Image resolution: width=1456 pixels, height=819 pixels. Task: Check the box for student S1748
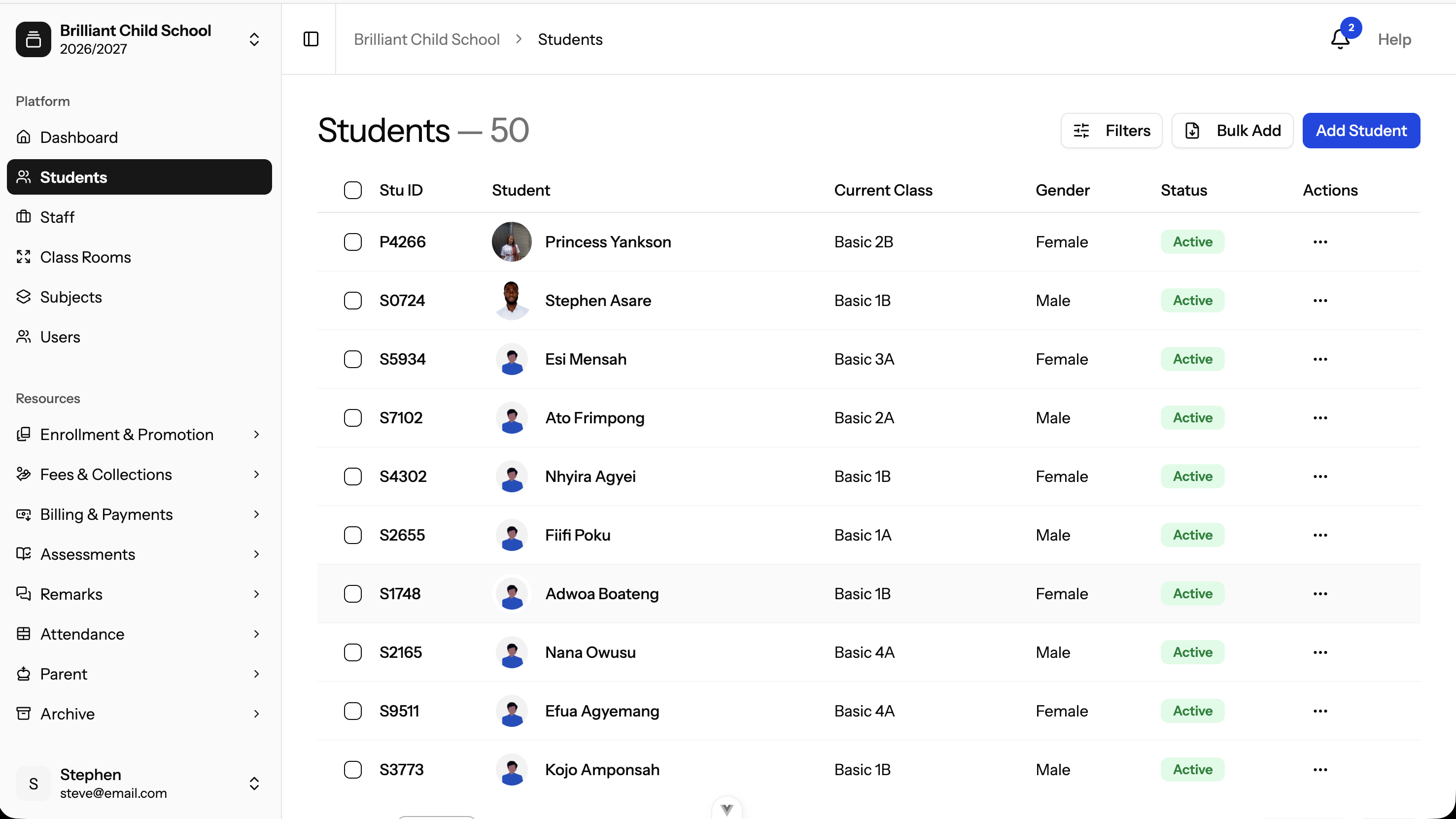pyautogui.click(x=353, y=594)
